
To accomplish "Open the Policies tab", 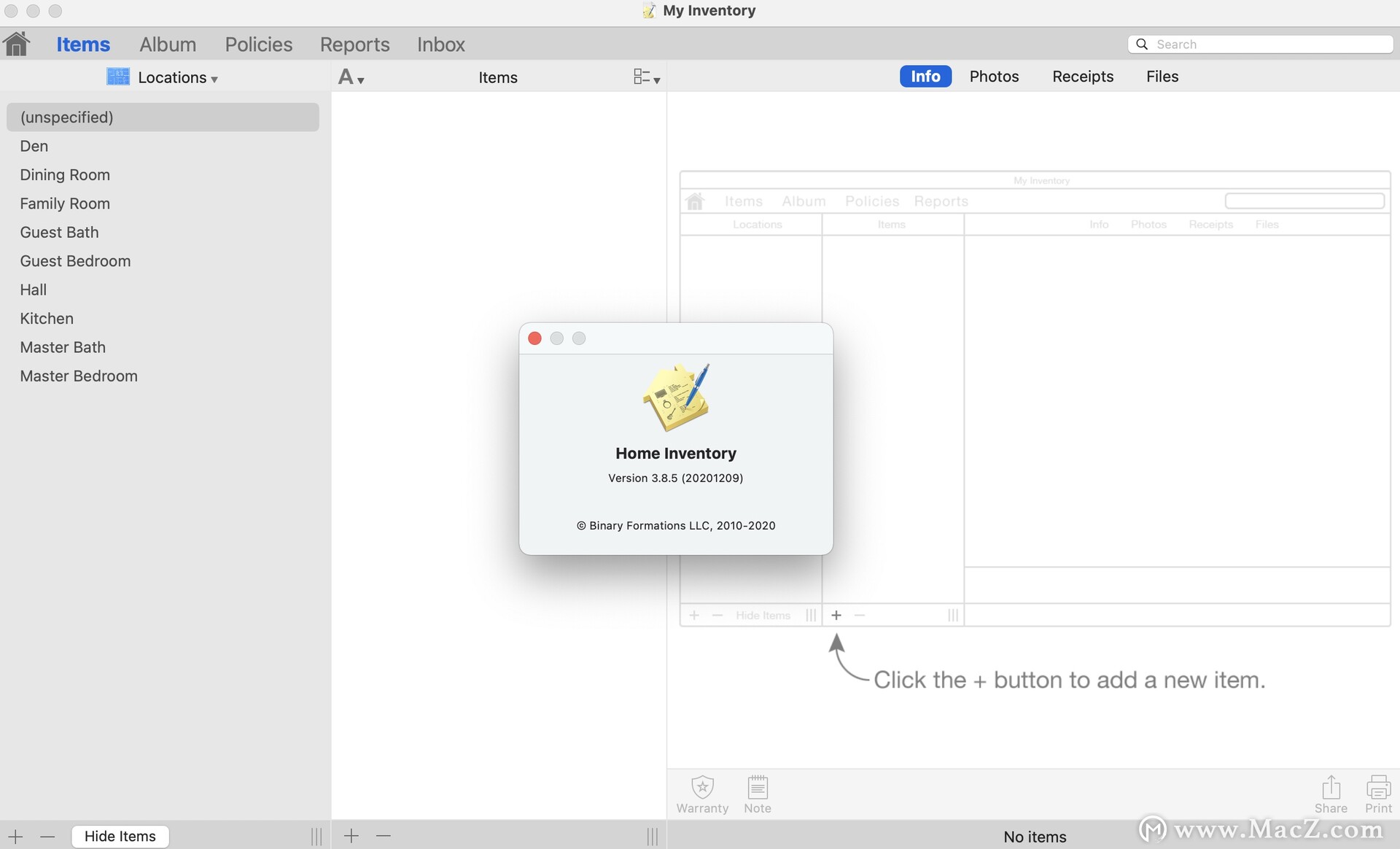I will 258,44.
